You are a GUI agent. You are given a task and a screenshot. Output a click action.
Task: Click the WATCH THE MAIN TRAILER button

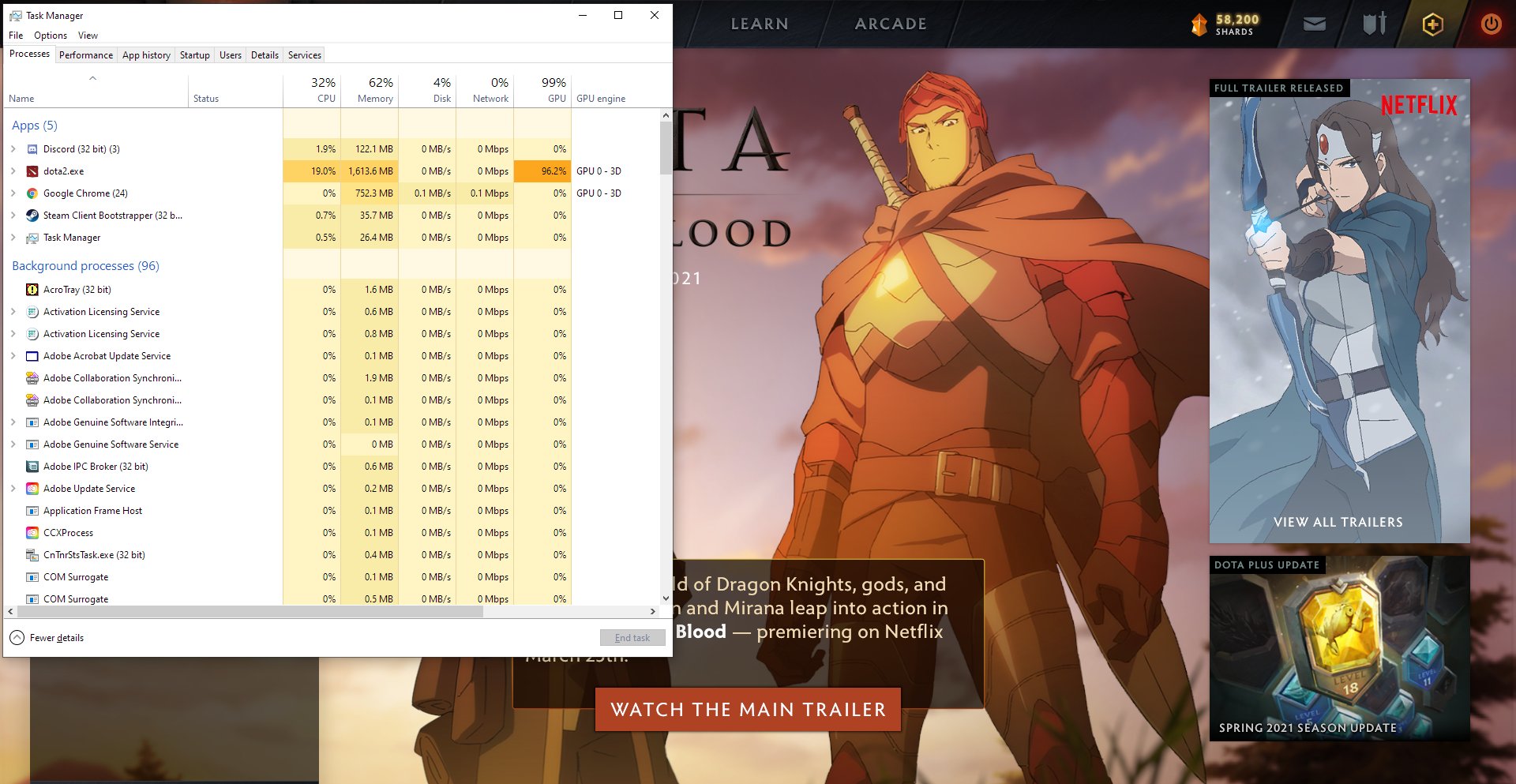(747, 710)
